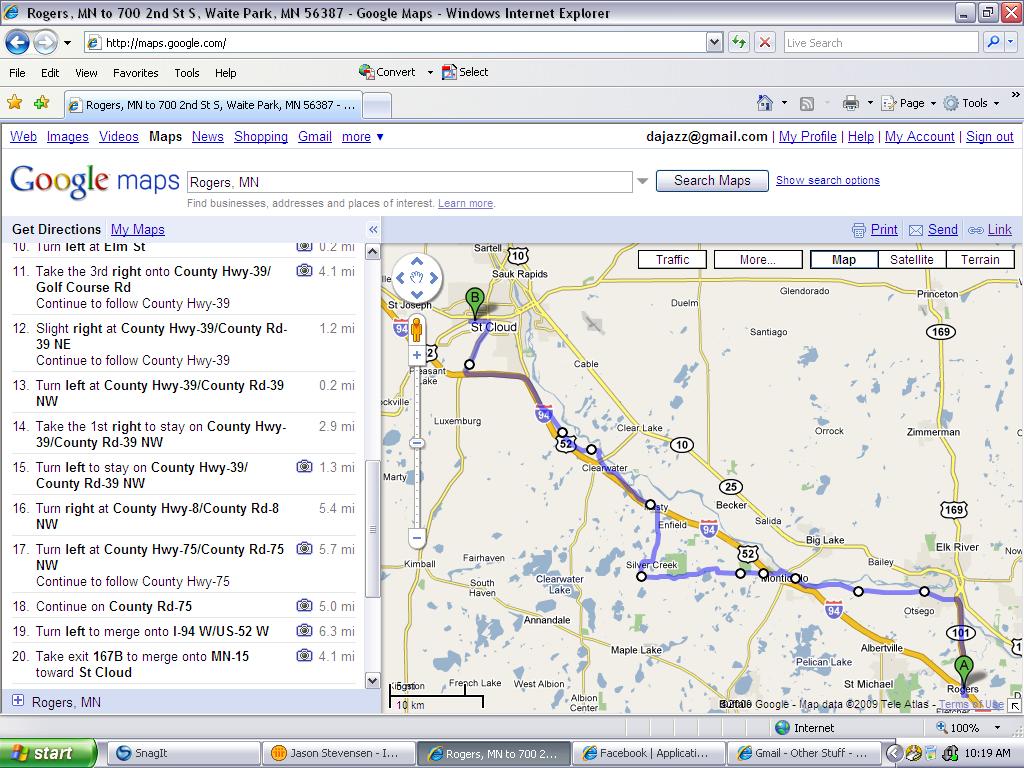The image size is (1024, 768).
Task: Open the Help menu
Action: click(225, 72)
